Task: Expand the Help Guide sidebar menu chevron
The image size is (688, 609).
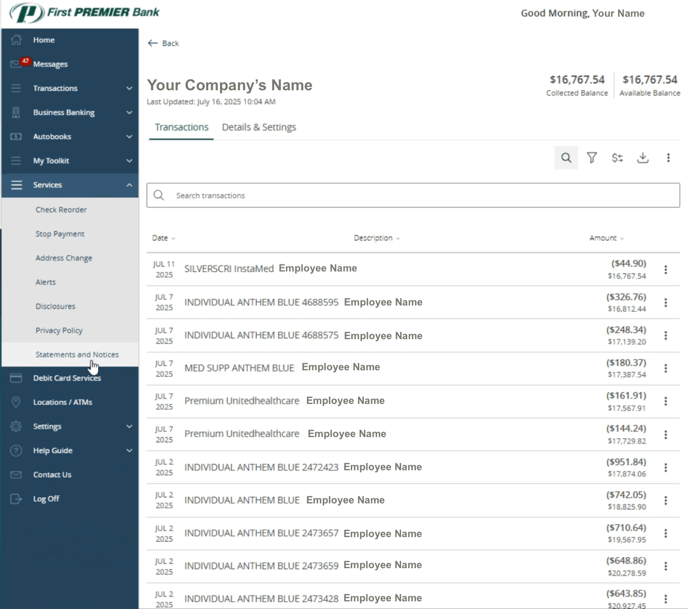Action: click(129, 450)
